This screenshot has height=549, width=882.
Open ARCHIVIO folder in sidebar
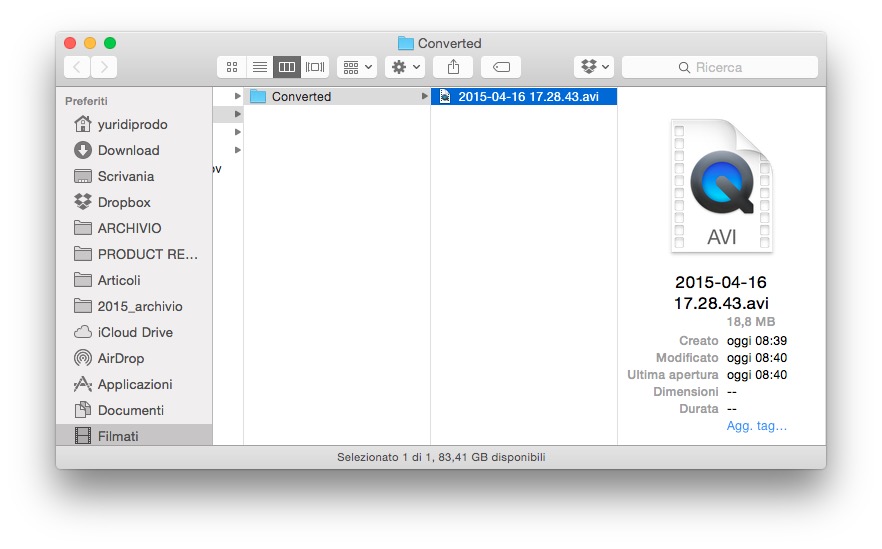coord(134,228)
